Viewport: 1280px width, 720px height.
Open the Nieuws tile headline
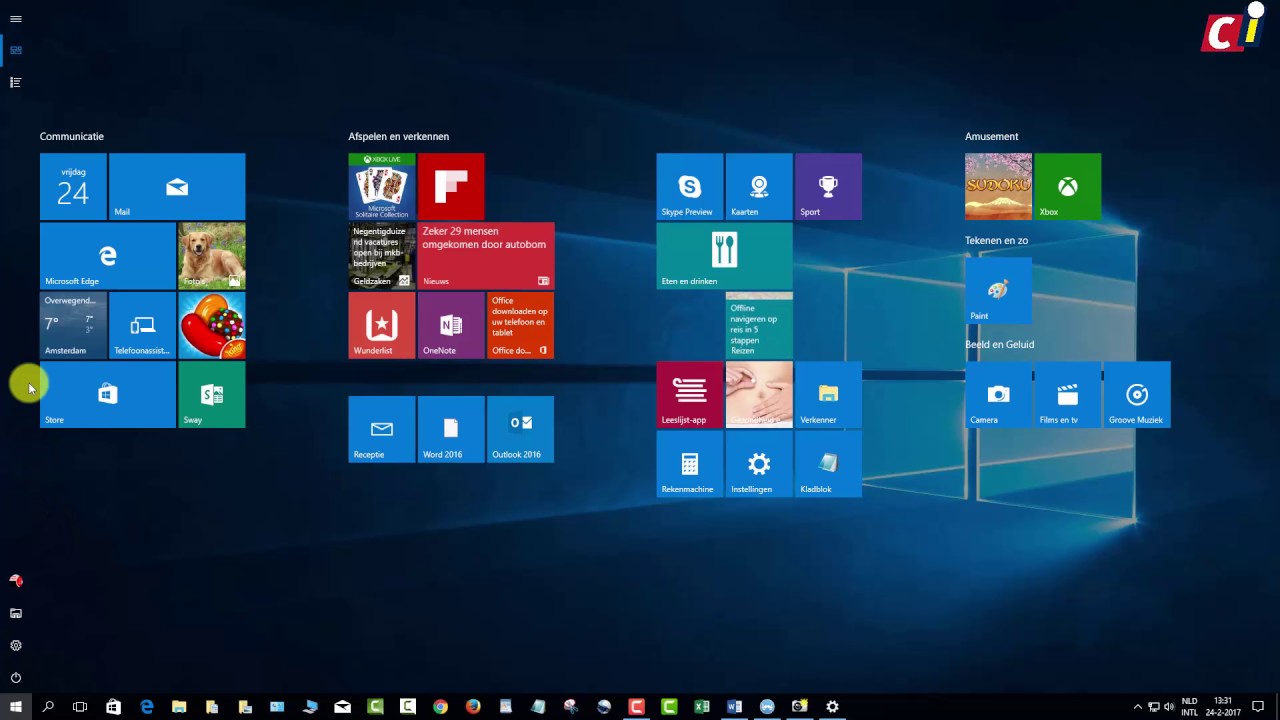(486, 256)
